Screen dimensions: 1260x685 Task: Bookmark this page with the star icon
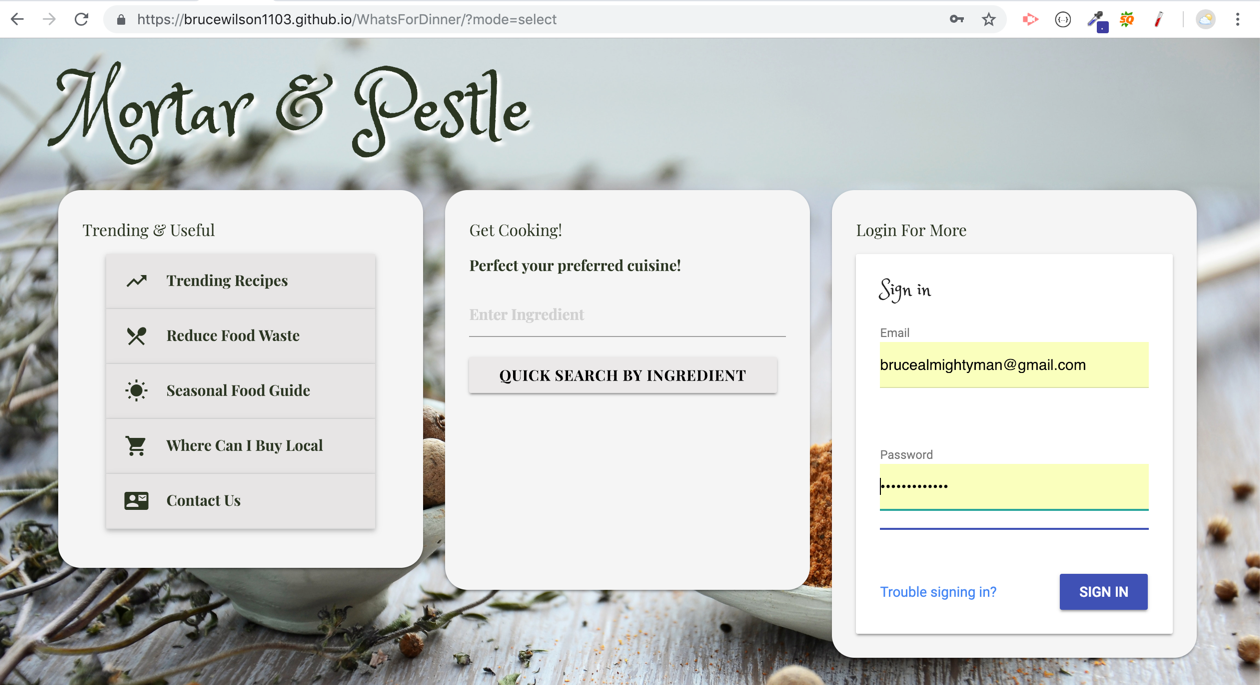point(988,19)
